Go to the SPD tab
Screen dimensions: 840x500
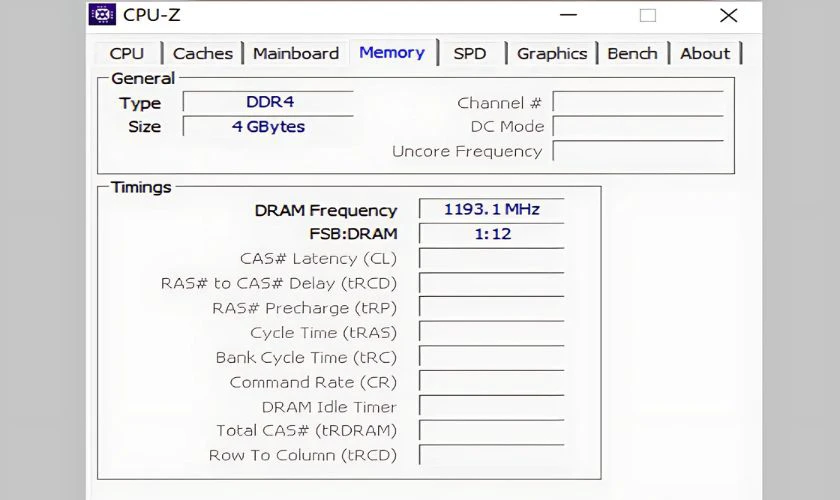click(470, 54)
